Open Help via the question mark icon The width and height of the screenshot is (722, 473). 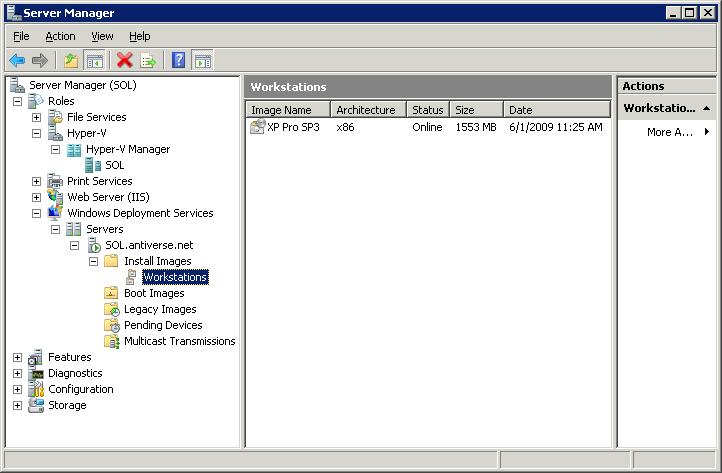pyautogui.click(x=179, y=60)
